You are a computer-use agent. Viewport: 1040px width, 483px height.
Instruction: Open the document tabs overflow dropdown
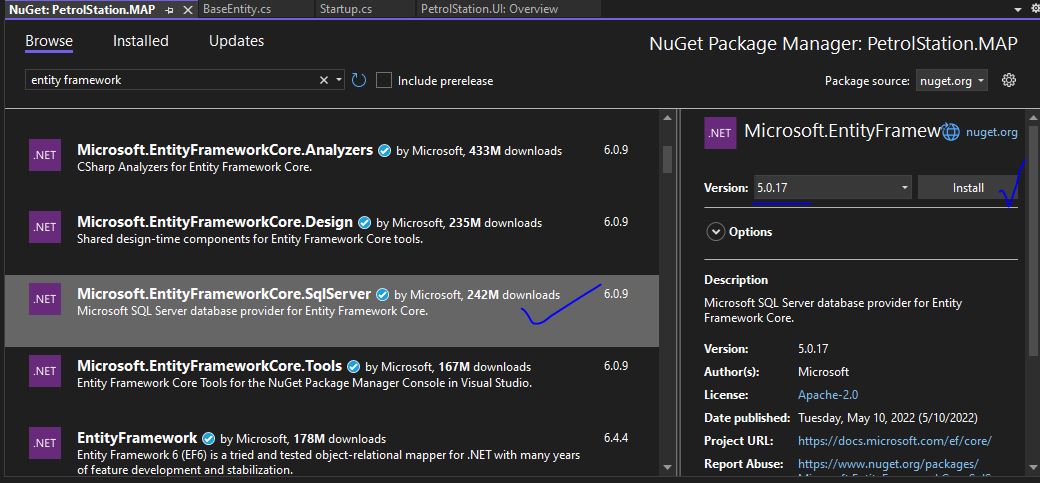[x=1018, y=9]
